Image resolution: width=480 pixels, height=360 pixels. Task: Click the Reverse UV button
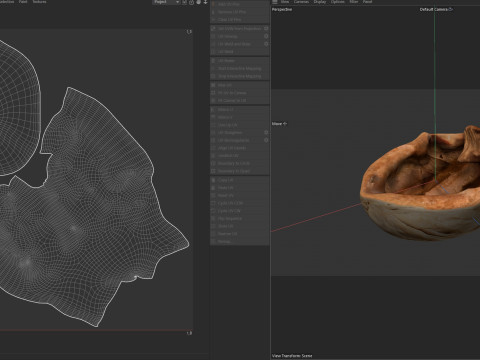click(x=239, y=234)
